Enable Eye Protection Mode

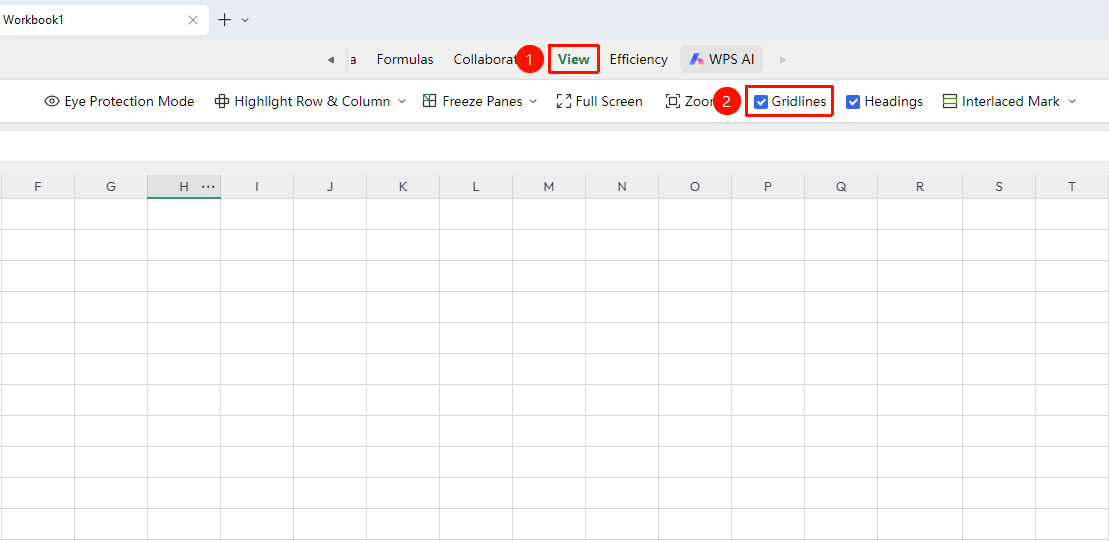pyautogui.click(x=119, y=101)
